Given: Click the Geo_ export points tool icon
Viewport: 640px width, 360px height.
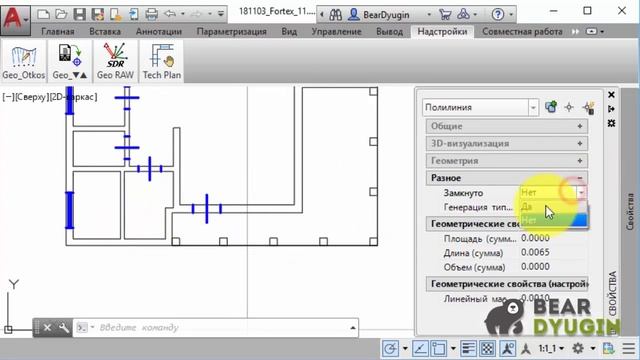Looking at the screenshot, I should pyautogui.click(x=70, y=62).
